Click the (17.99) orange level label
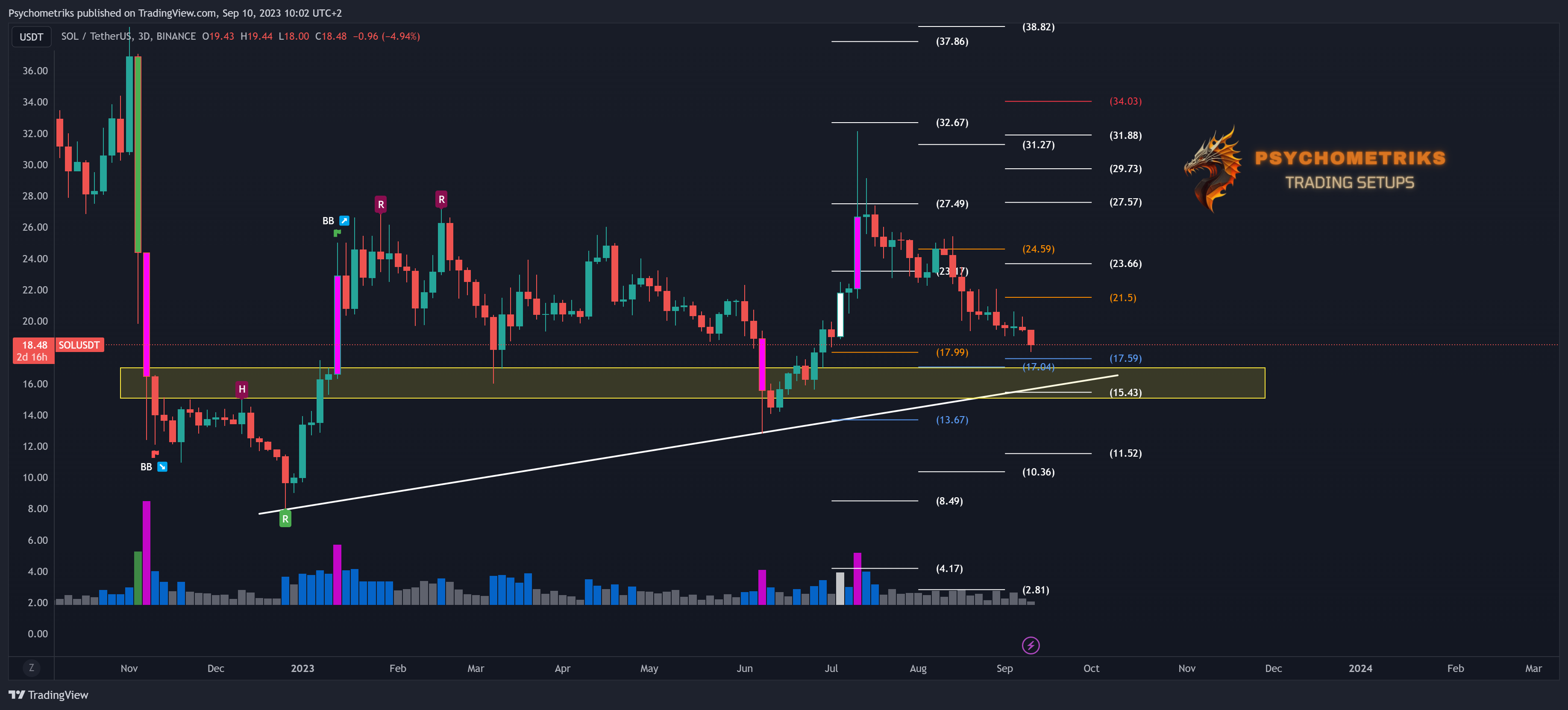The image size is (1568, 710). [951, 352]
